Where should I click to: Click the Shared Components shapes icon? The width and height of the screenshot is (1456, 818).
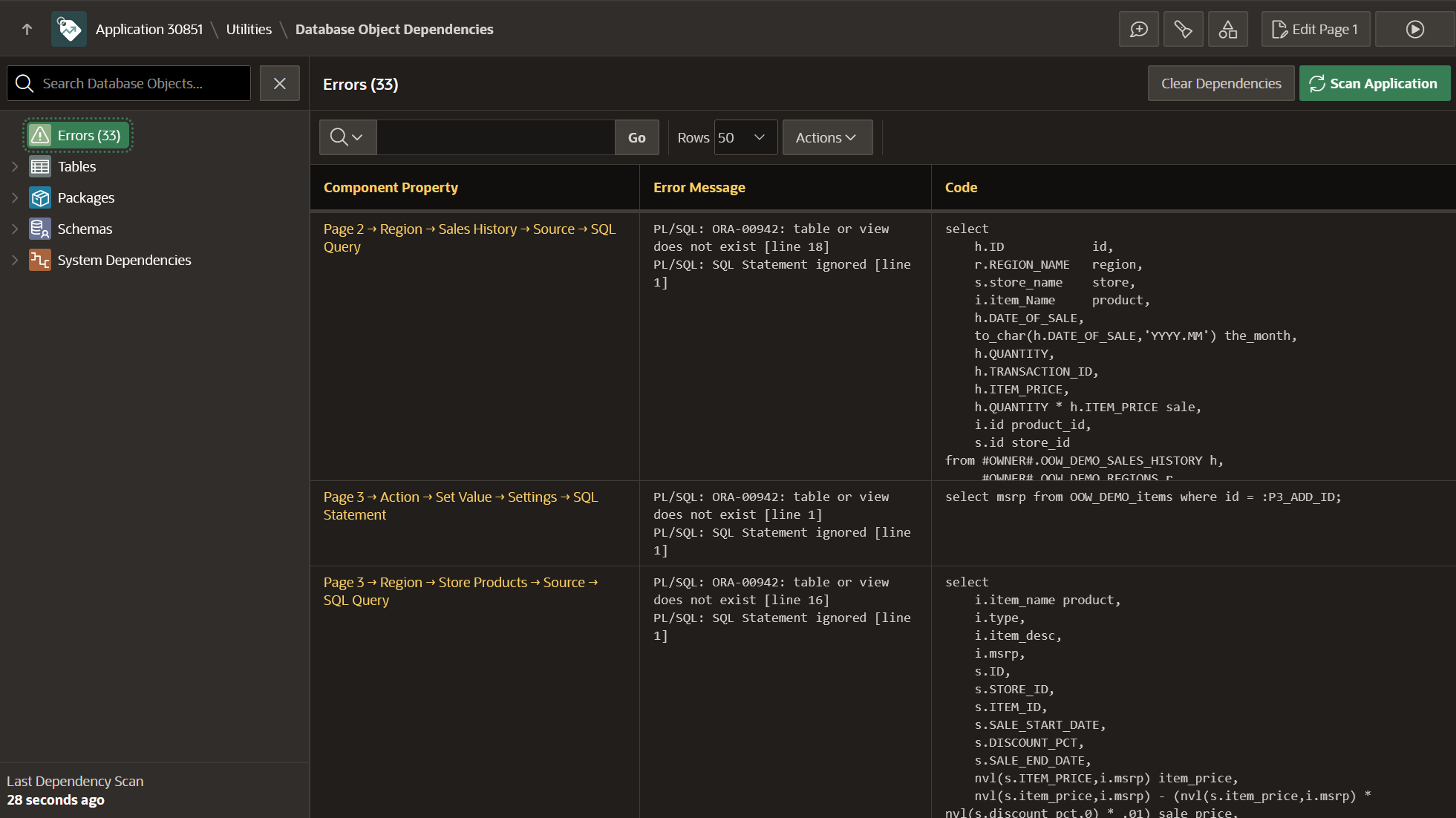click(x=1227, y=29)
